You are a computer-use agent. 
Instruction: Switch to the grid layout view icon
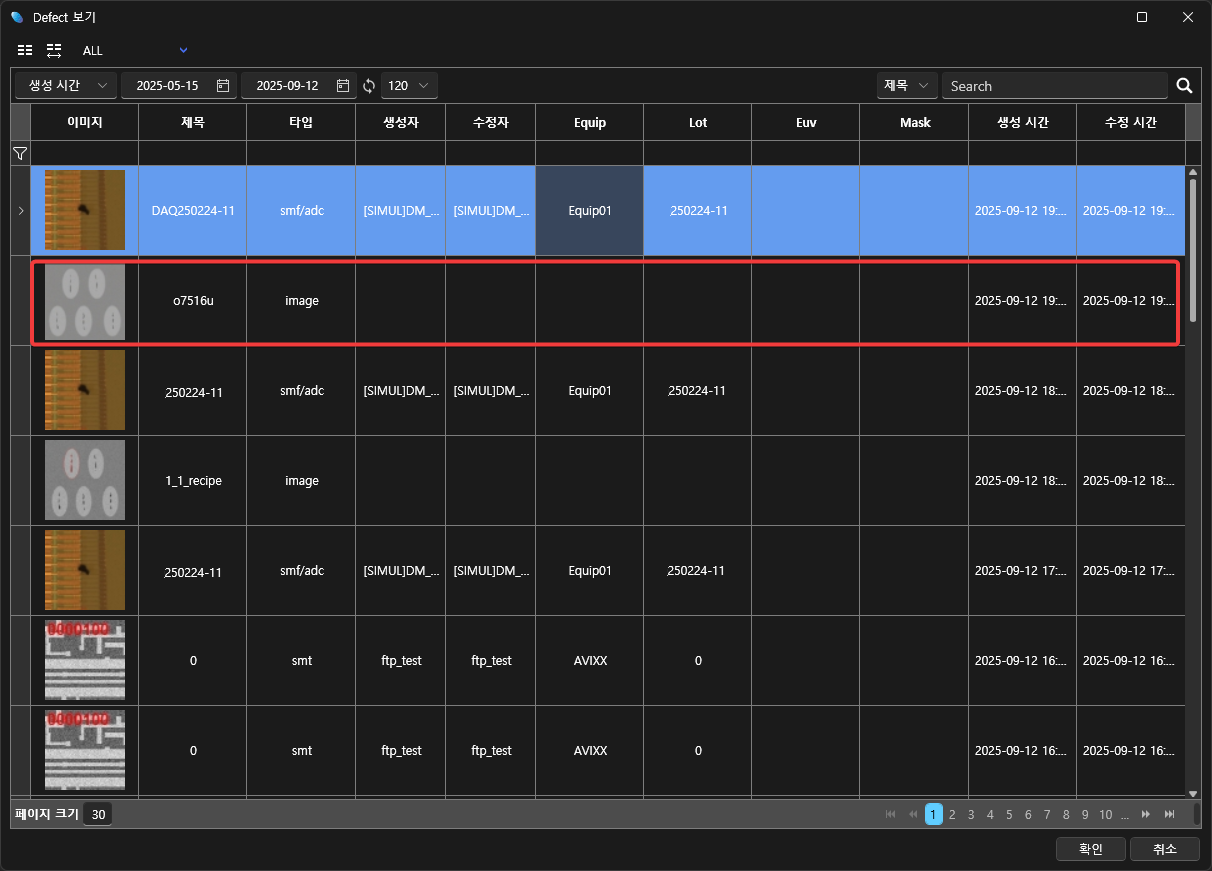25,50
